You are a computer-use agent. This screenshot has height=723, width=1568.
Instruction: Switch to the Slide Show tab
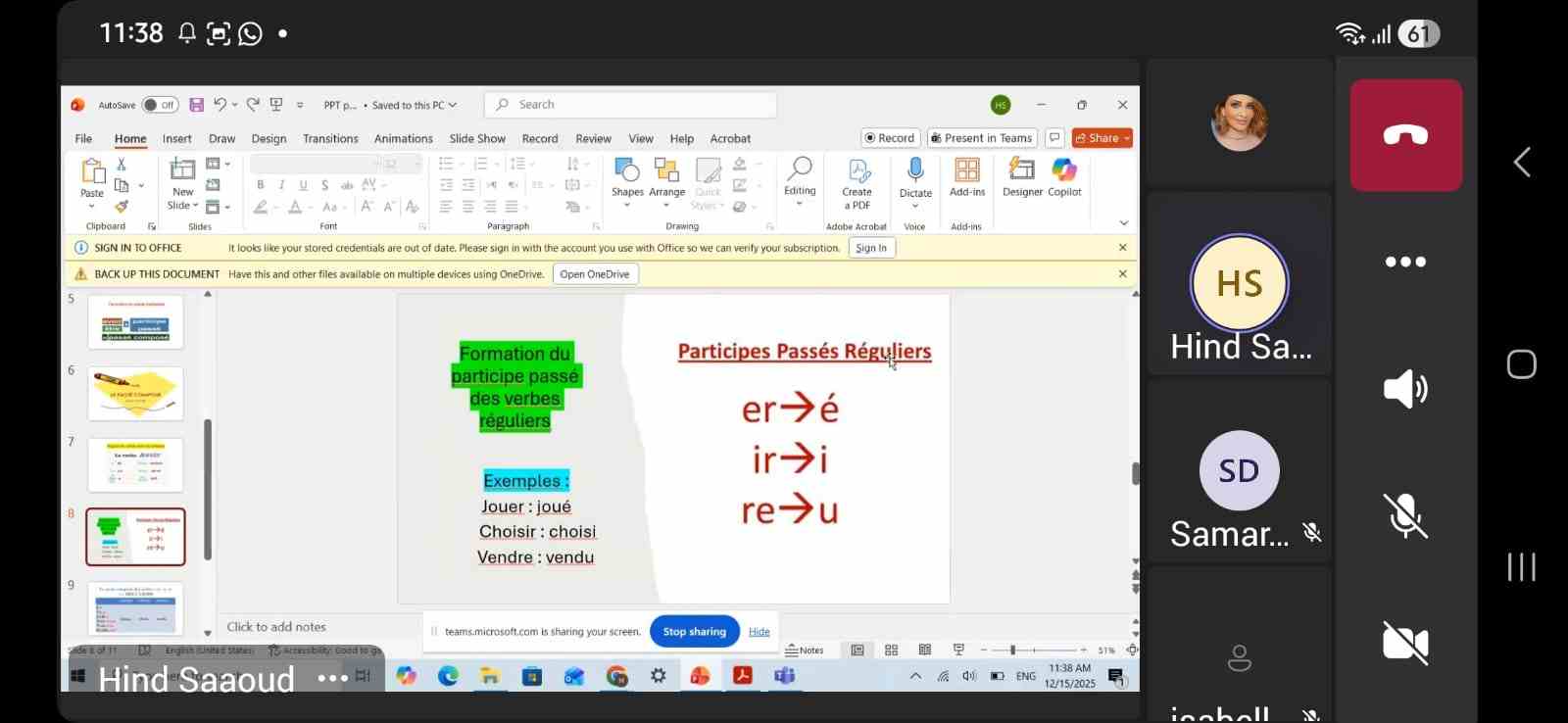pyautogui.click(x=477, y=139)
